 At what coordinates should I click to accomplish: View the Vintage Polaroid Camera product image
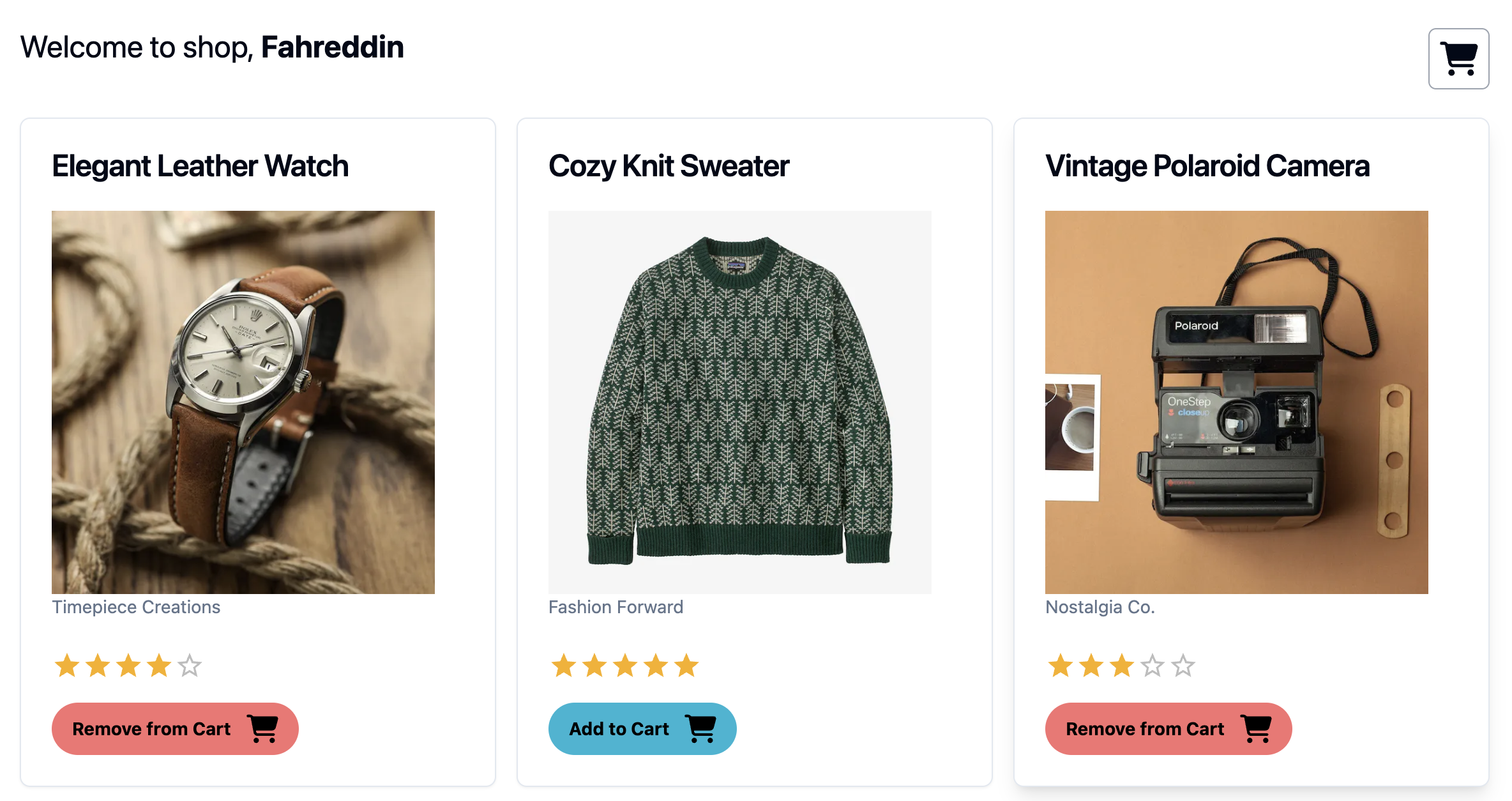1237,401
